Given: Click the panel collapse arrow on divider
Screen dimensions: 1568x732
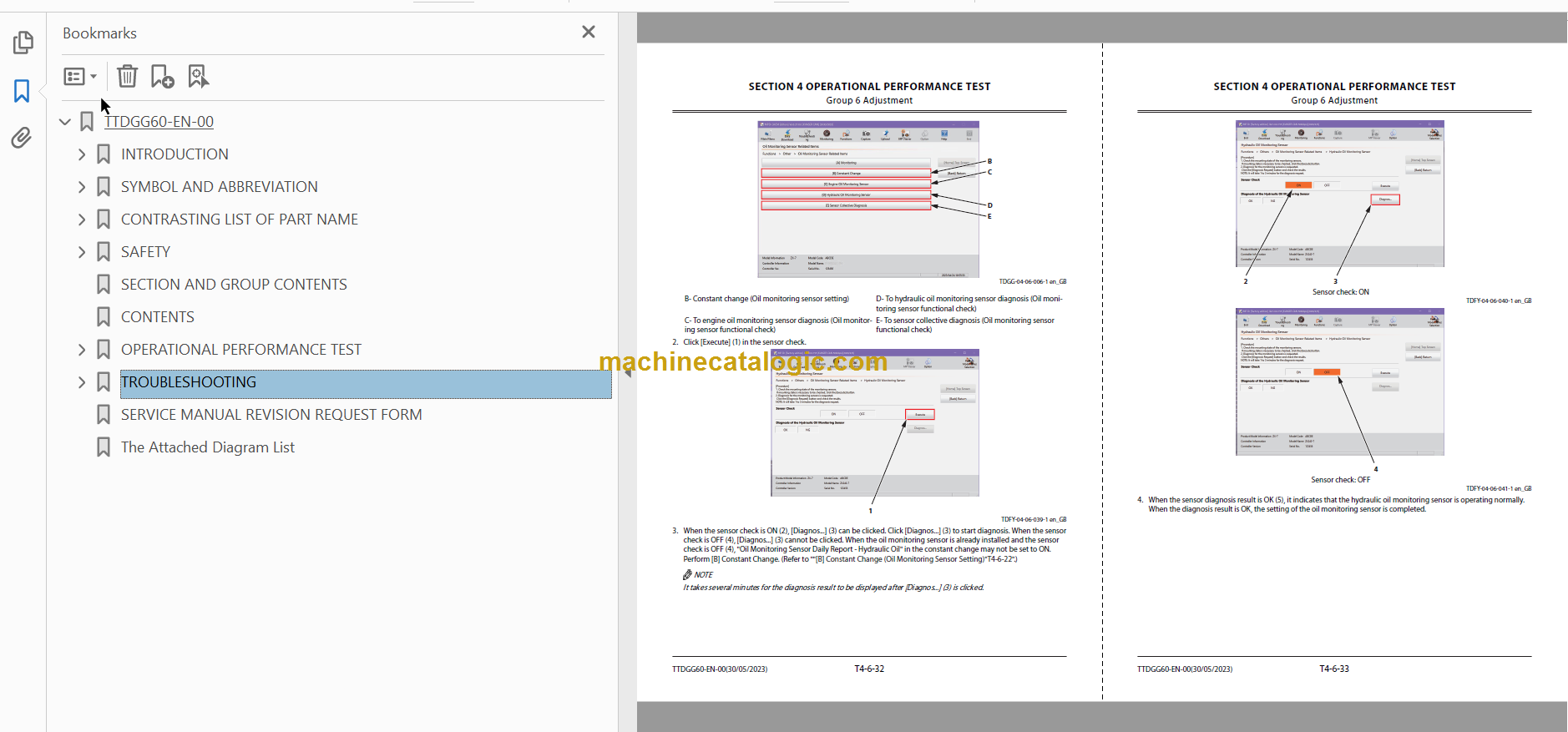Looking at the screenshot, I should point(627,372).
